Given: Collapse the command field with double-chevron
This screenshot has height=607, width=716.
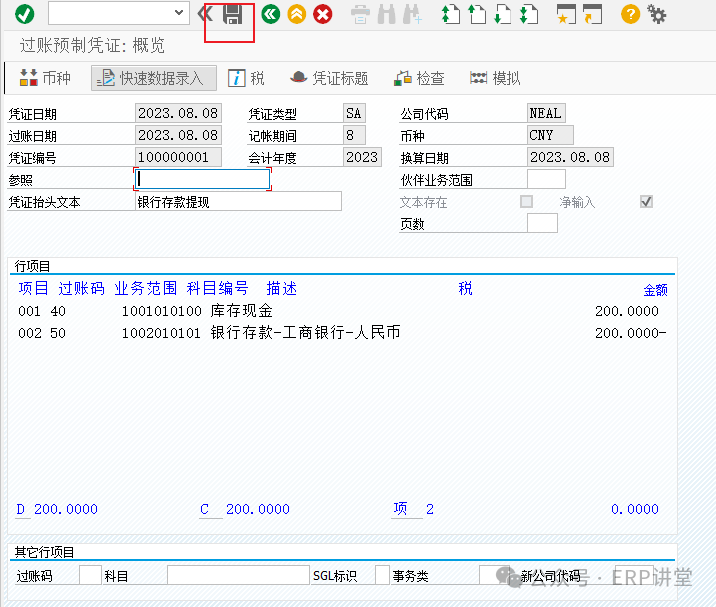Looking at the screenshot, I should pos(205,14).
